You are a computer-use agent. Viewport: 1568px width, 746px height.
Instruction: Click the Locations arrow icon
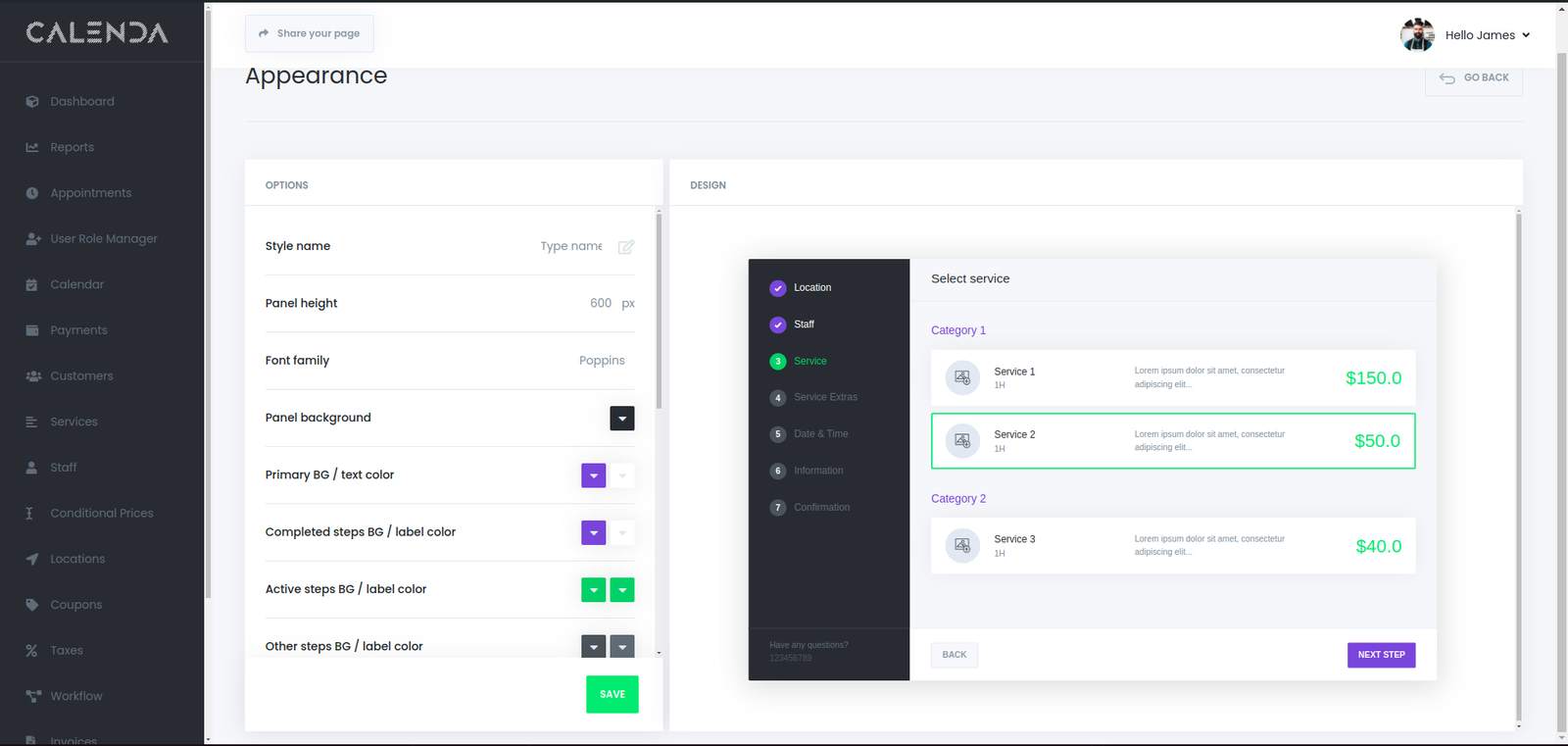[x=32, y=559]
